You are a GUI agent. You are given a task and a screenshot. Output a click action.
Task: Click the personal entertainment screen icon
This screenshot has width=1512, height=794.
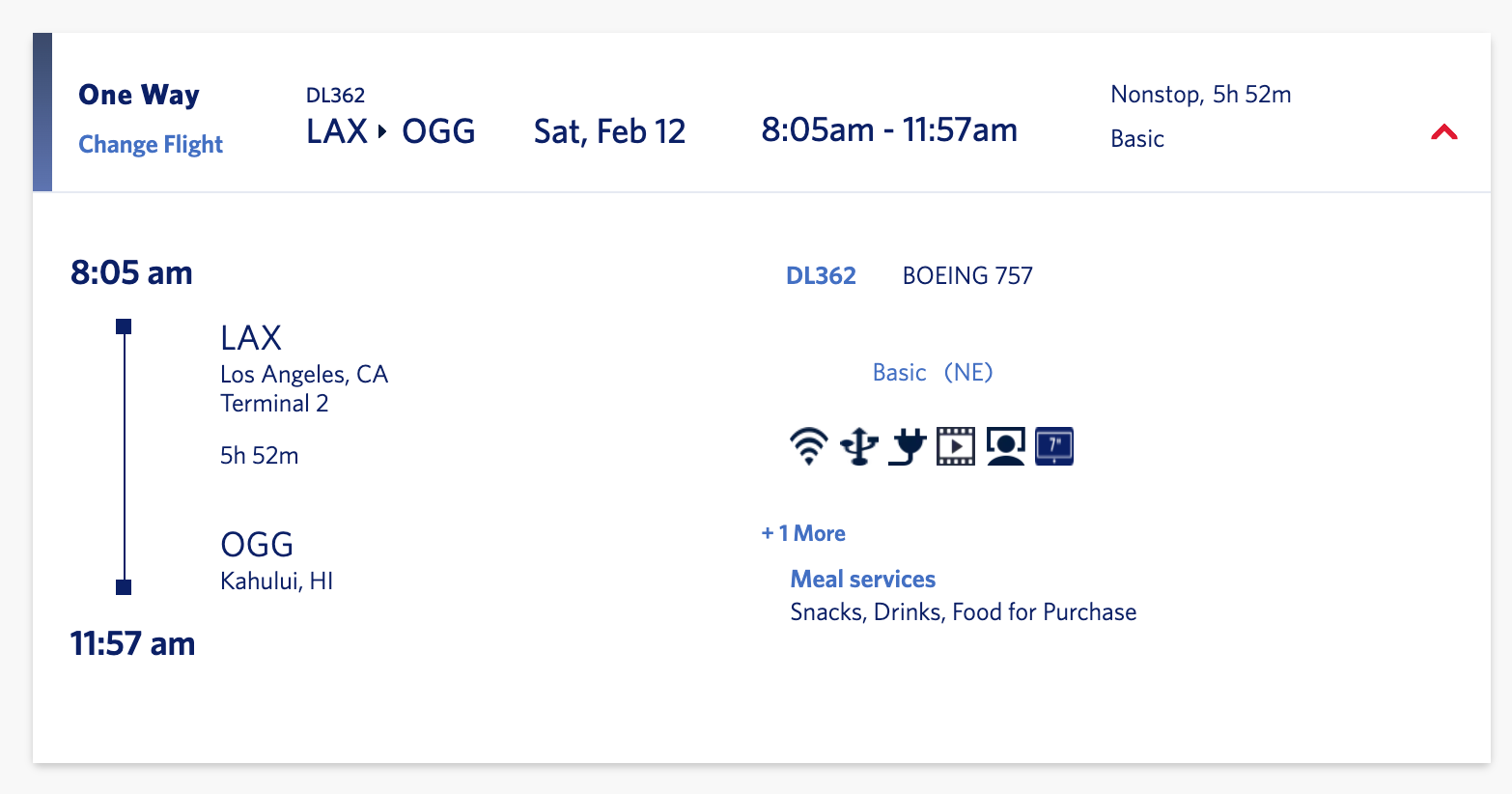point(1005,446)
